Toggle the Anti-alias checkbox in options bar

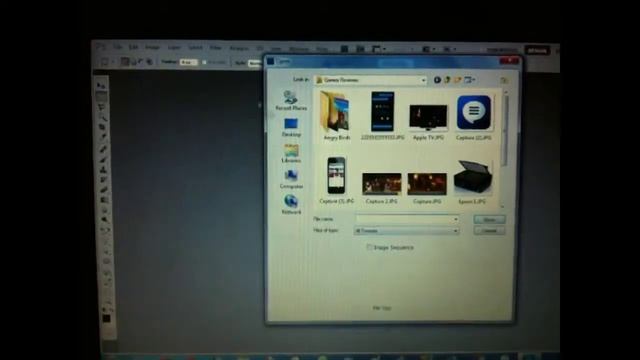tap(204, 62)
